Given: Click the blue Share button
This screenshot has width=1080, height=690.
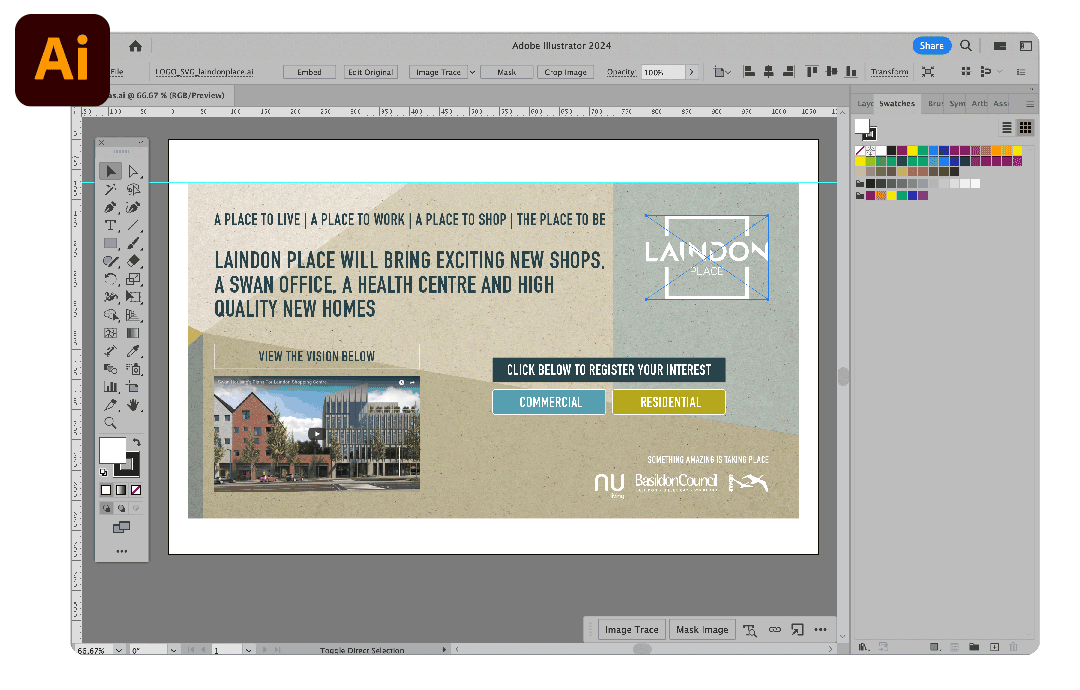Looking at the screenshot, I should [931, 46].
